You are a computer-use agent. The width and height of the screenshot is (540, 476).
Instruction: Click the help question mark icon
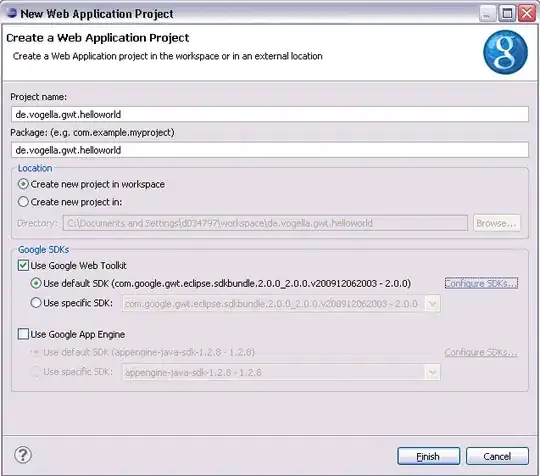click(x=23, y=455)
